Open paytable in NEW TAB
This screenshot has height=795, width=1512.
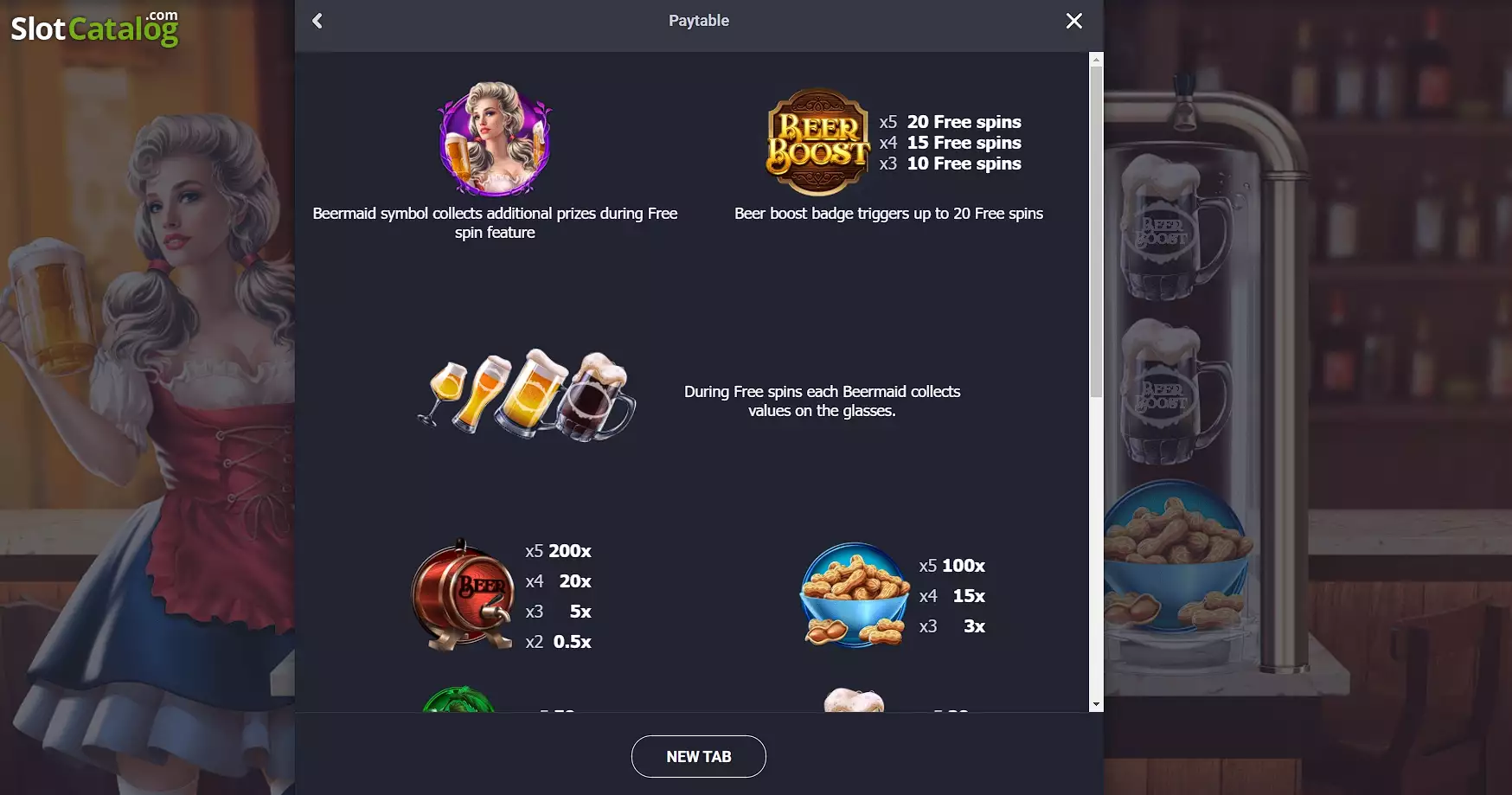tap(699, 757)
